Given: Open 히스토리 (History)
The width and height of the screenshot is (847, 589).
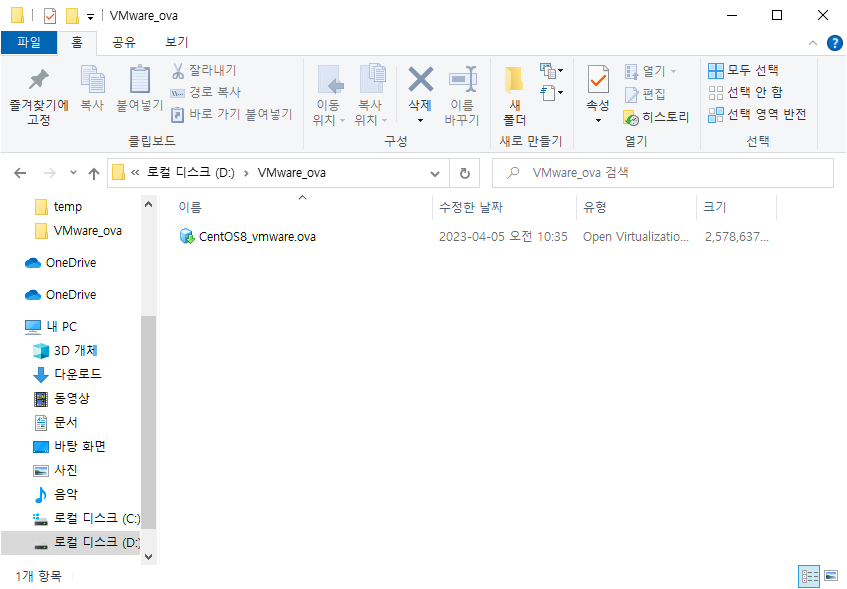Looking at the screenshot, I should 656,117.
